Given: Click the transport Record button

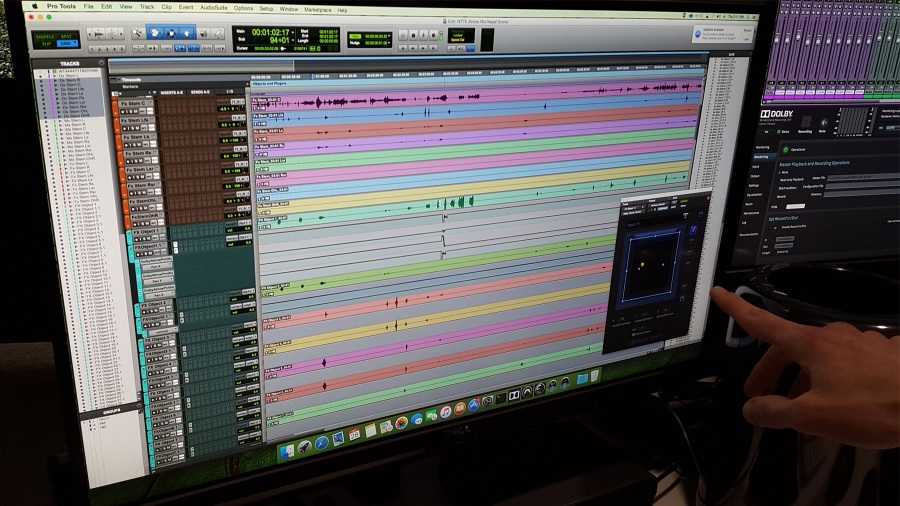Looking at the screenshot, I should pos(434,36).
